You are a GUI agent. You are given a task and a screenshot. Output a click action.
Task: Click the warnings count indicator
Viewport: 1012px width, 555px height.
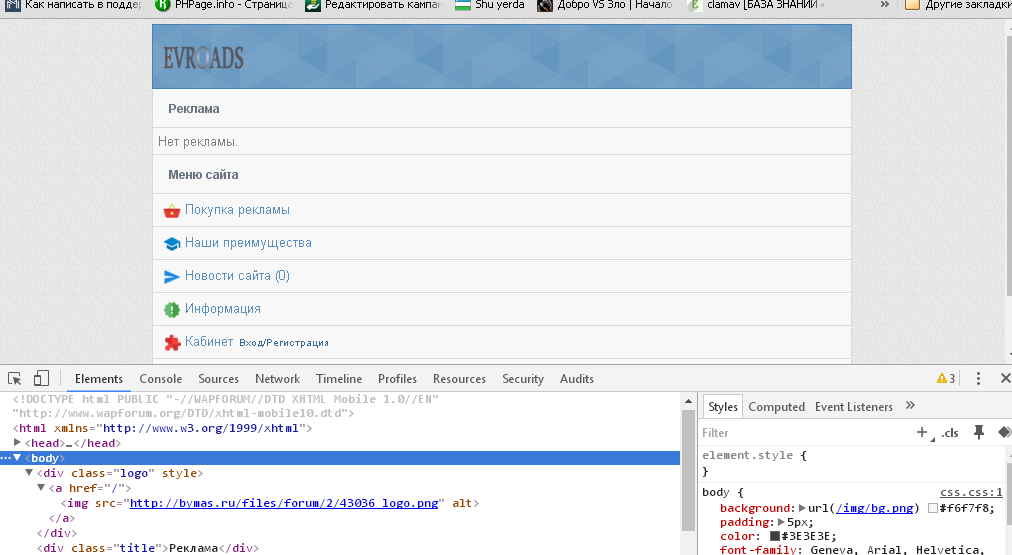(945, 379)
